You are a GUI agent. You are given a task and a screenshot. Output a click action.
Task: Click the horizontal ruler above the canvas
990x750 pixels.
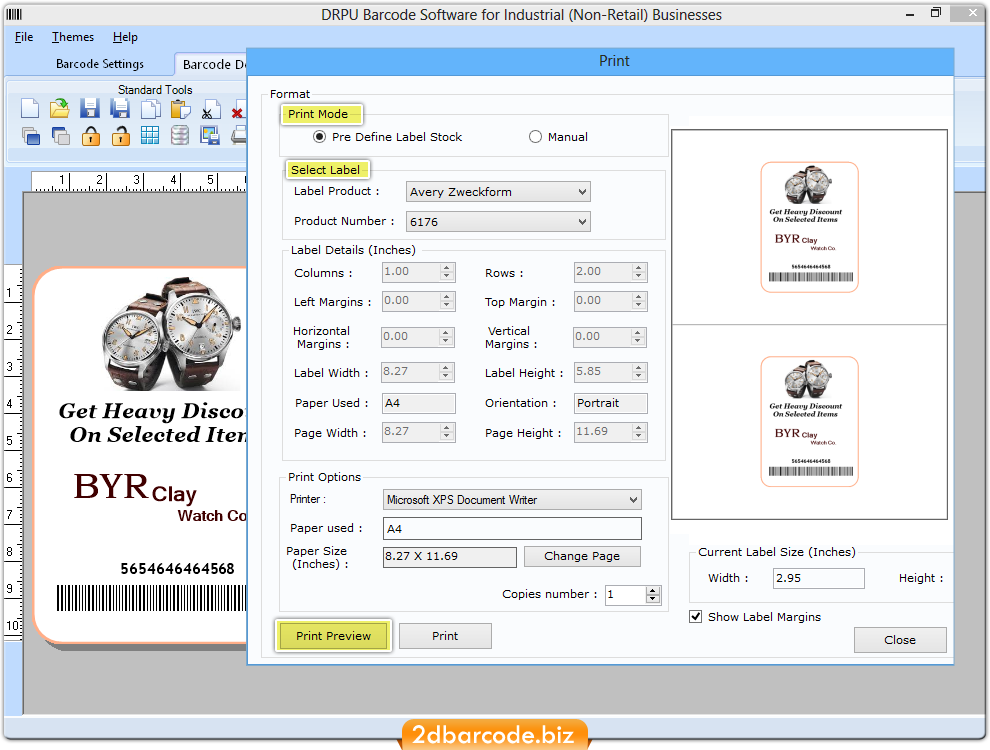click(x=139, y=181)
